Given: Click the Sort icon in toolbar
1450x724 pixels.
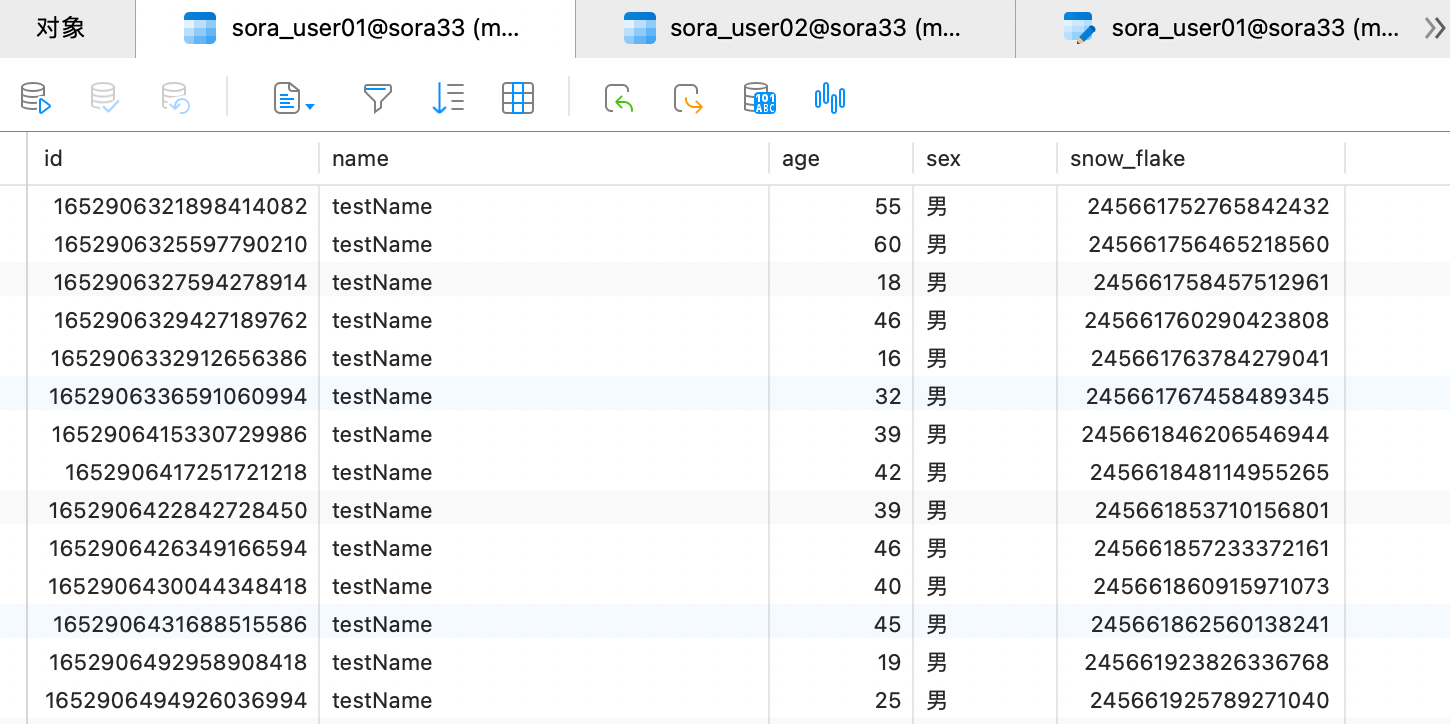Looking at the screenshot, I should click(447, 98).
